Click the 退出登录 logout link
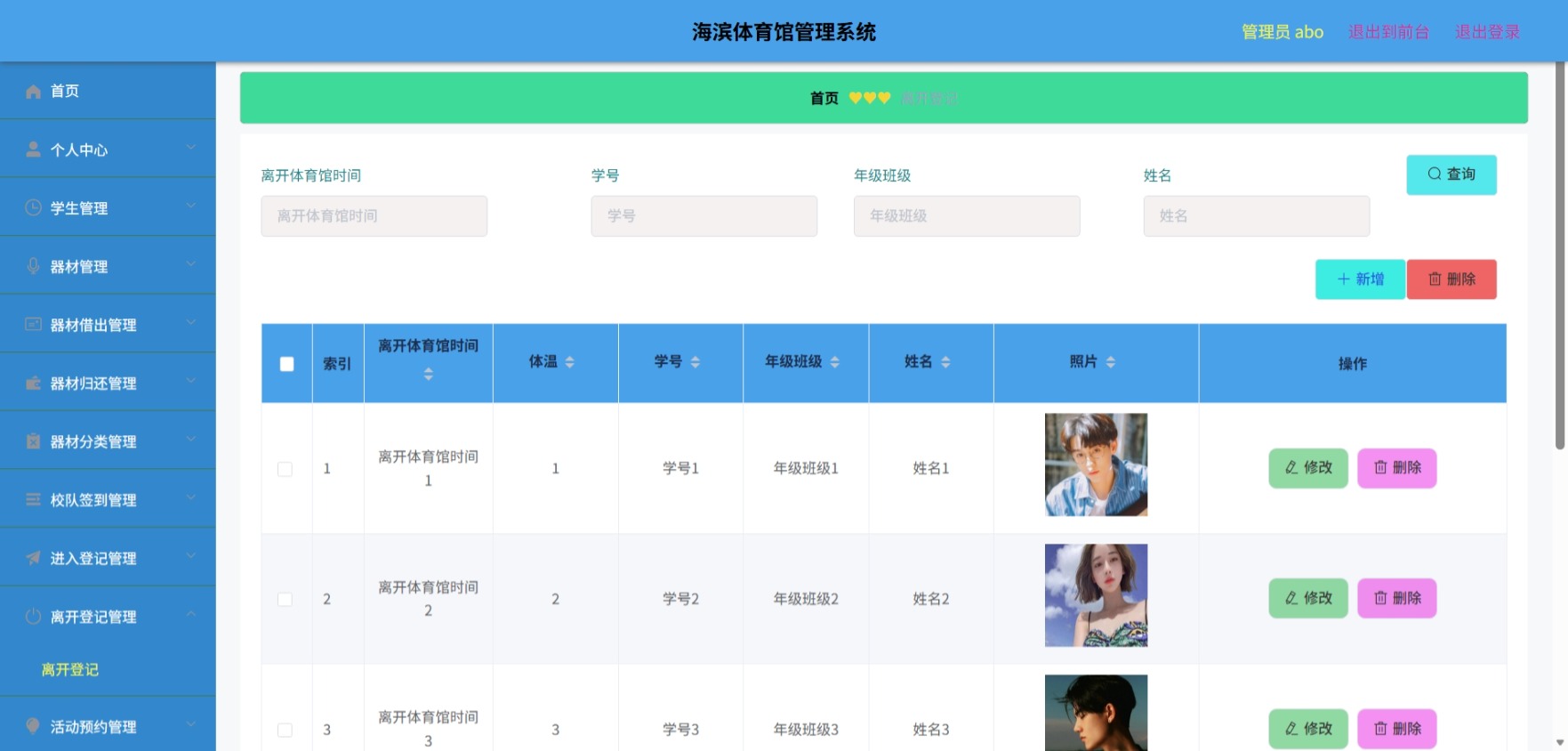 [1487, 32]
